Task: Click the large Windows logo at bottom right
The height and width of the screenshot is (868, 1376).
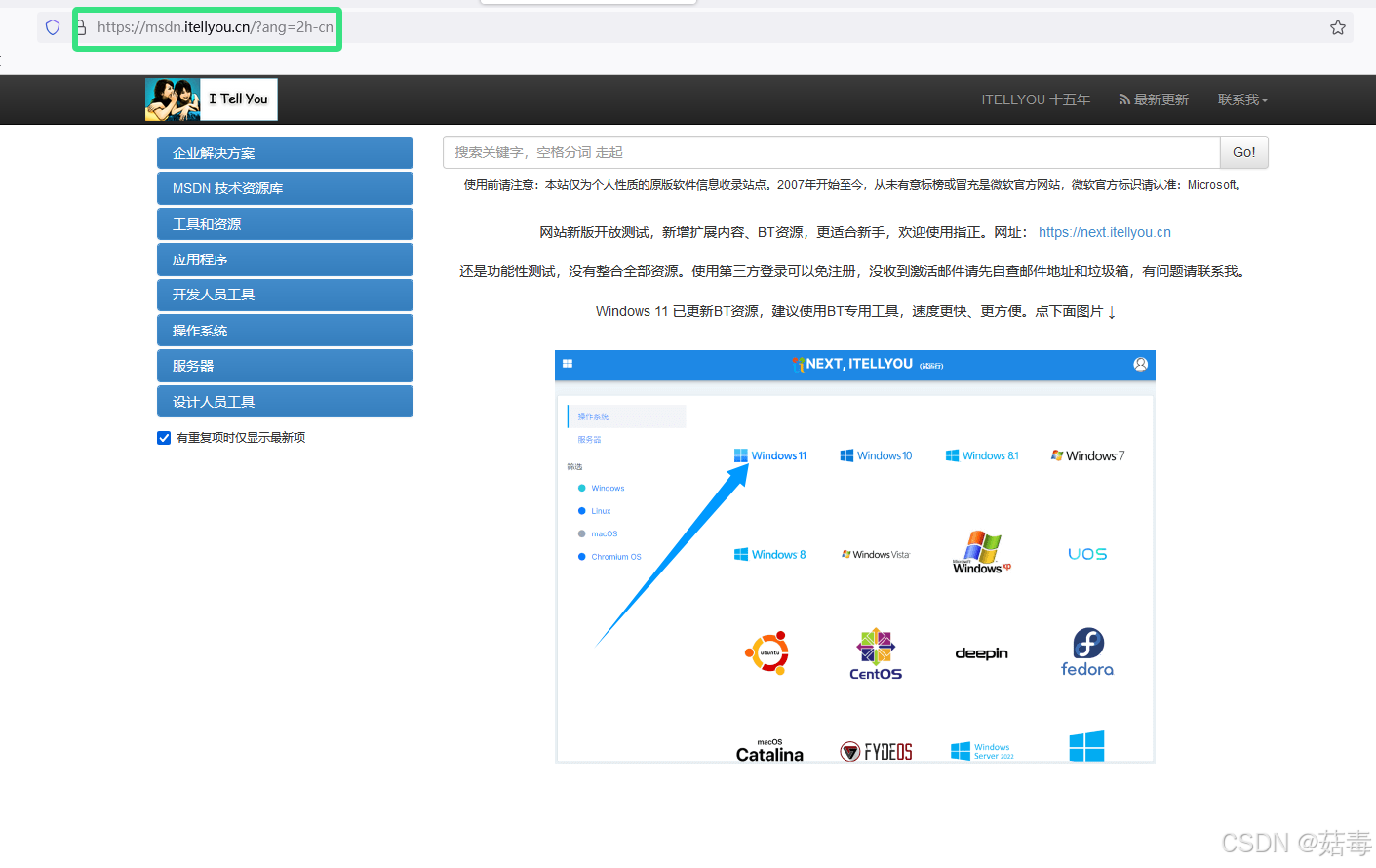Action: [x=1086, y=746]
